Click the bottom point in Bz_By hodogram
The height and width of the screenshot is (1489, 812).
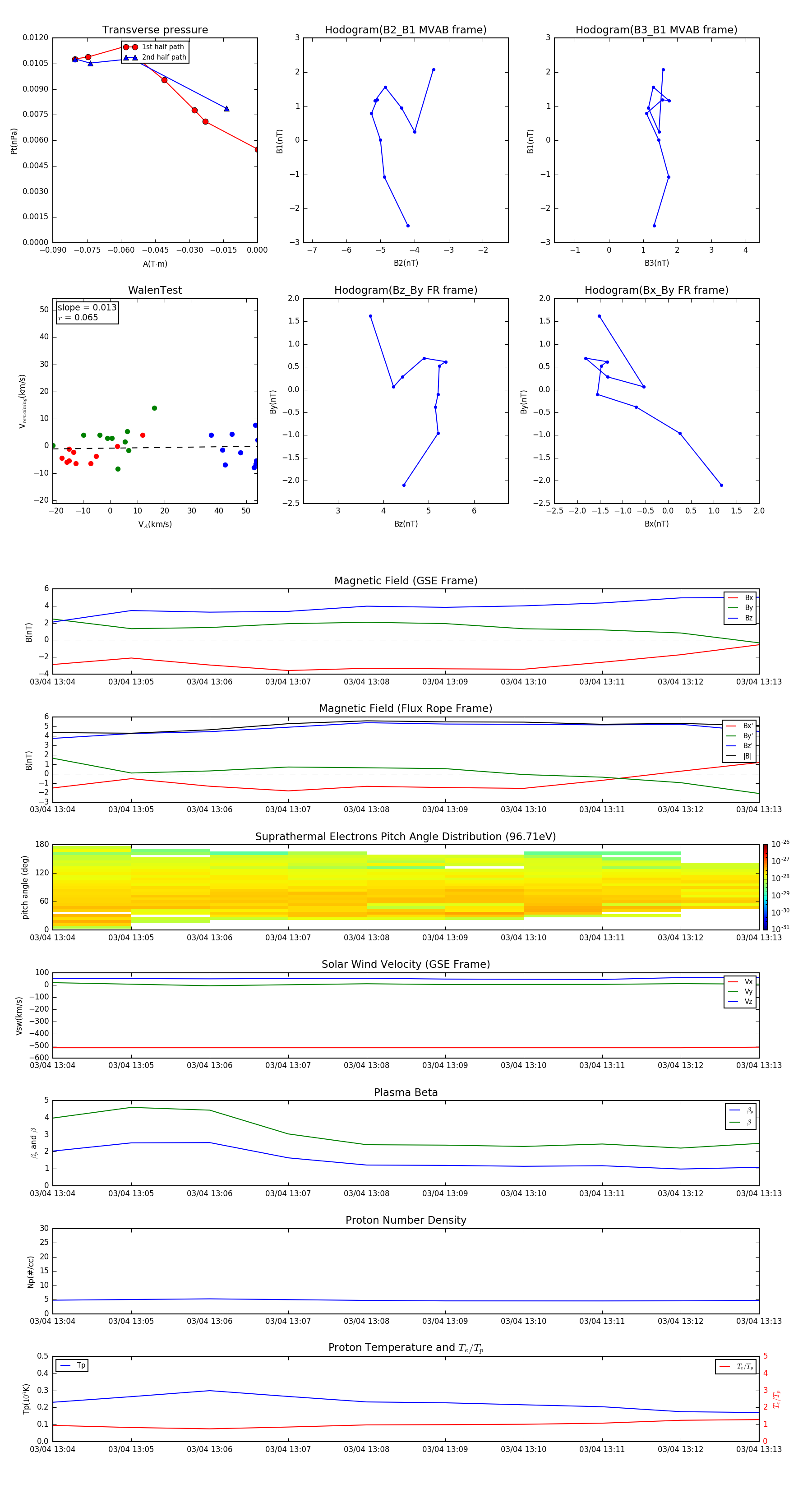[403, 485]
